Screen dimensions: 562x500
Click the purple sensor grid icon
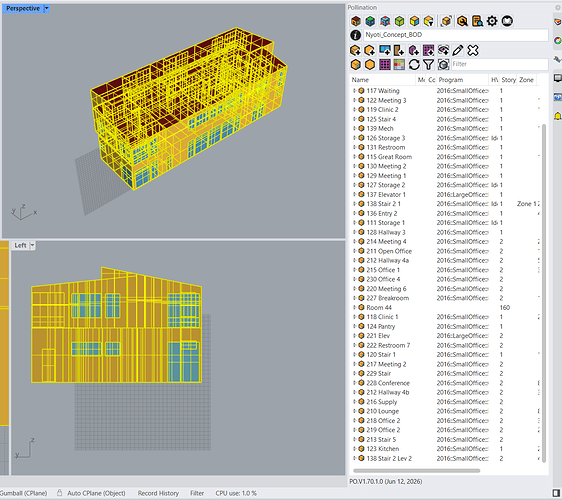(385, 65)
